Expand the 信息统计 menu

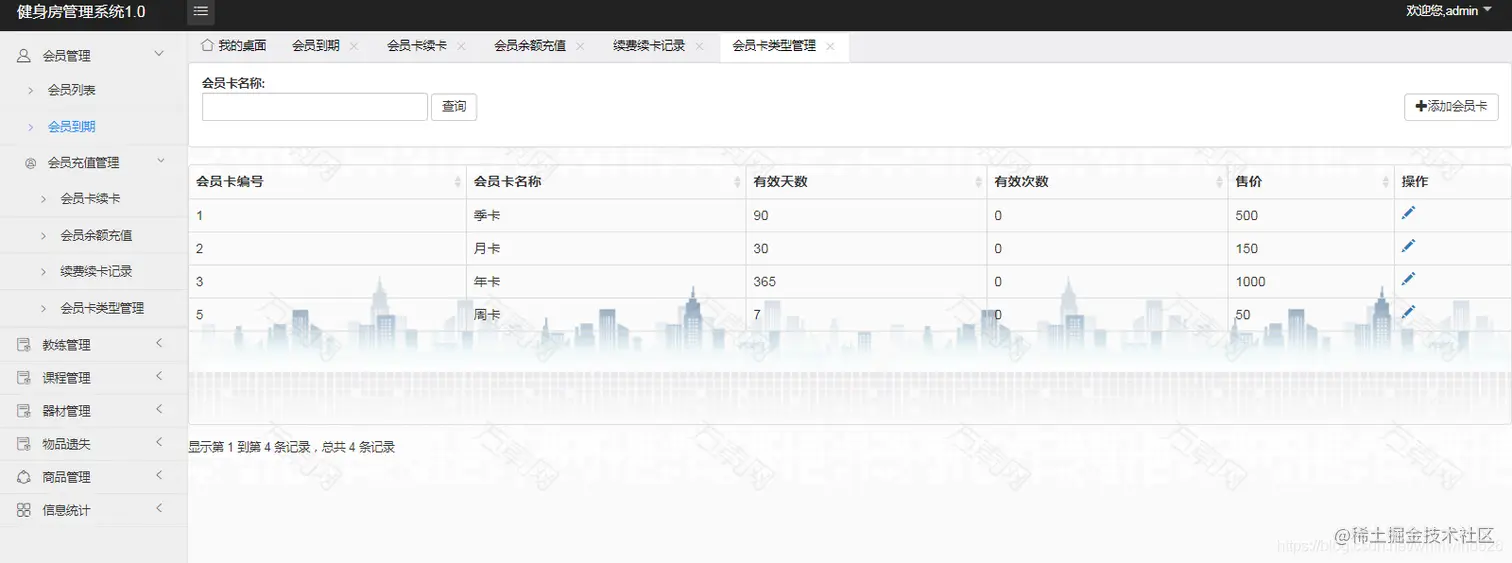pyautogui.click(x=159, y=509)
